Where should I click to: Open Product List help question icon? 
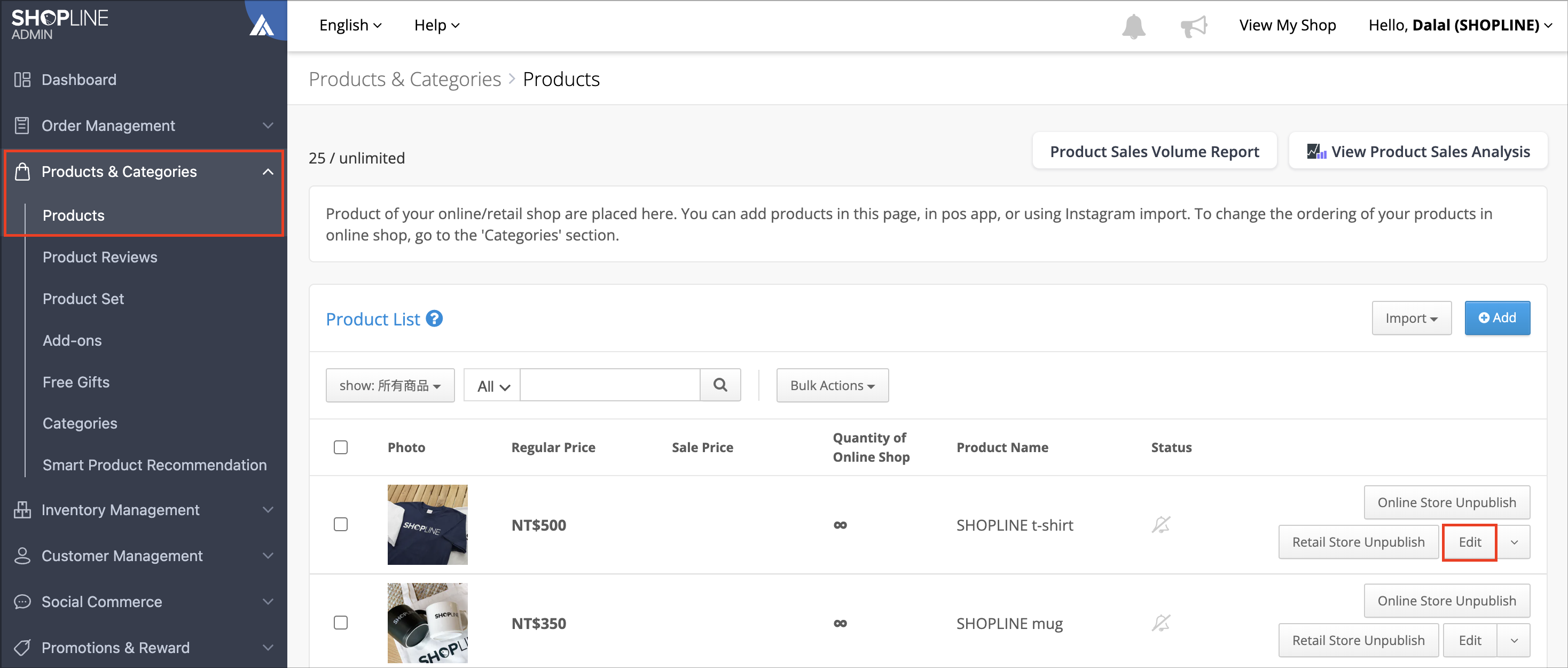click(434, 319)
